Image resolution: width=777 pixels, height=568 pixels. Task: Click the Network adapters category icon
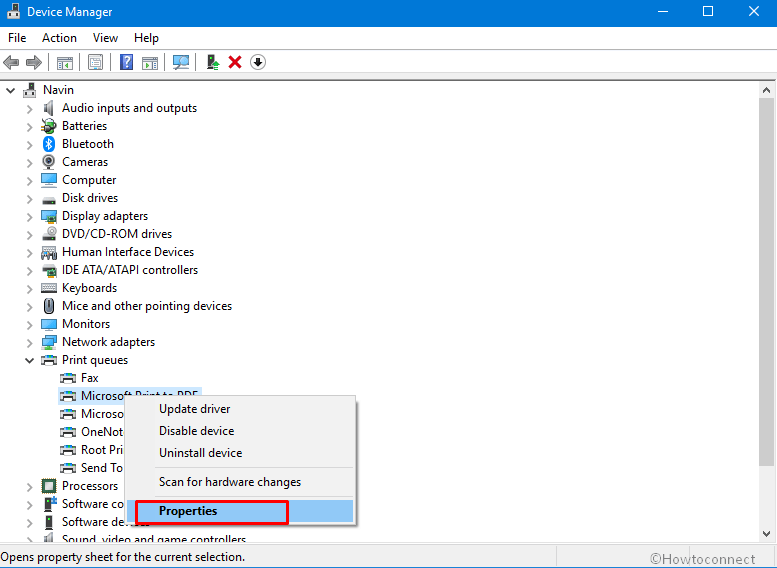pos(49,342)
